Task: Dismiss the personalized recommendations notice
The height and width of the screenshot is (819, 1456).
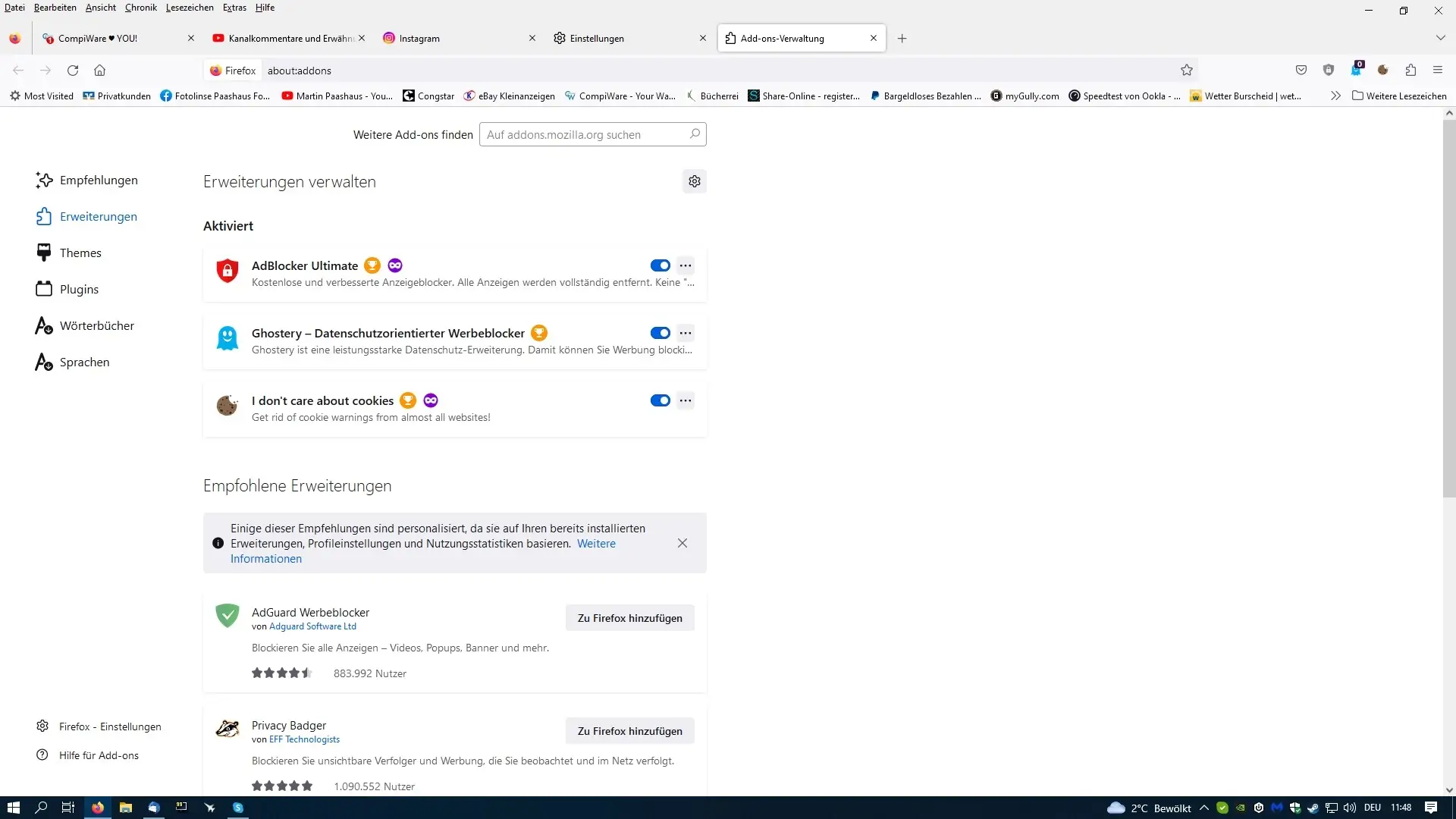Action: [682, 543]
